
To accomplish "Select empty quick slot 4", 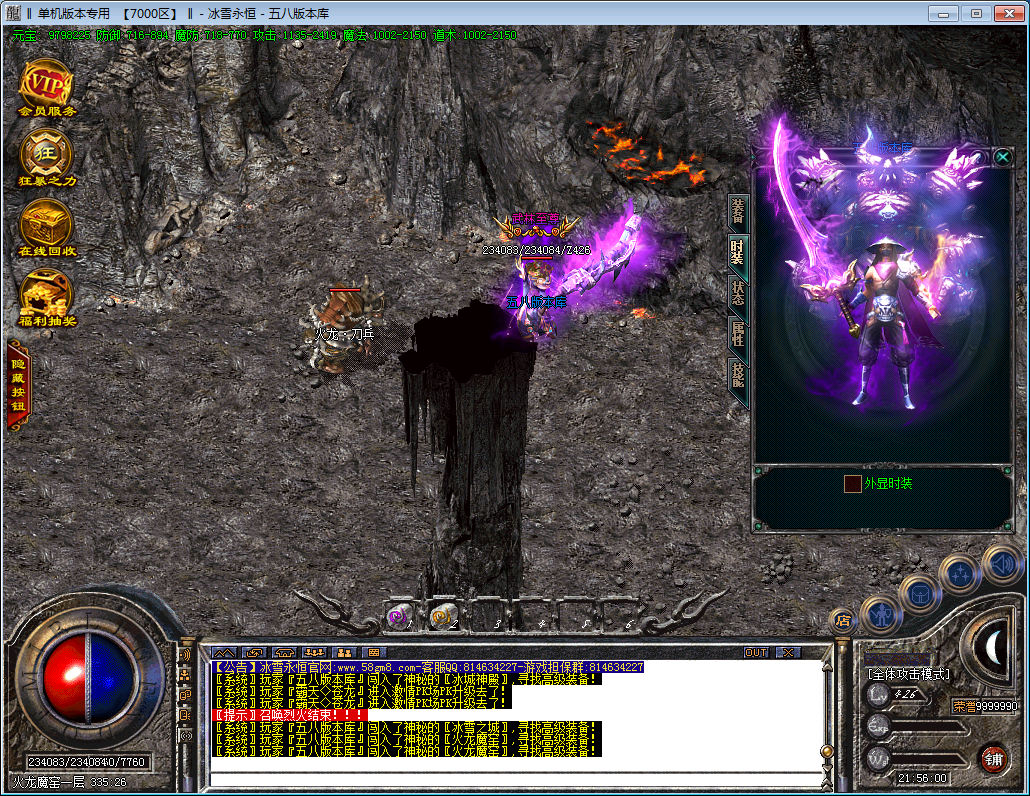I will (533, 616).
